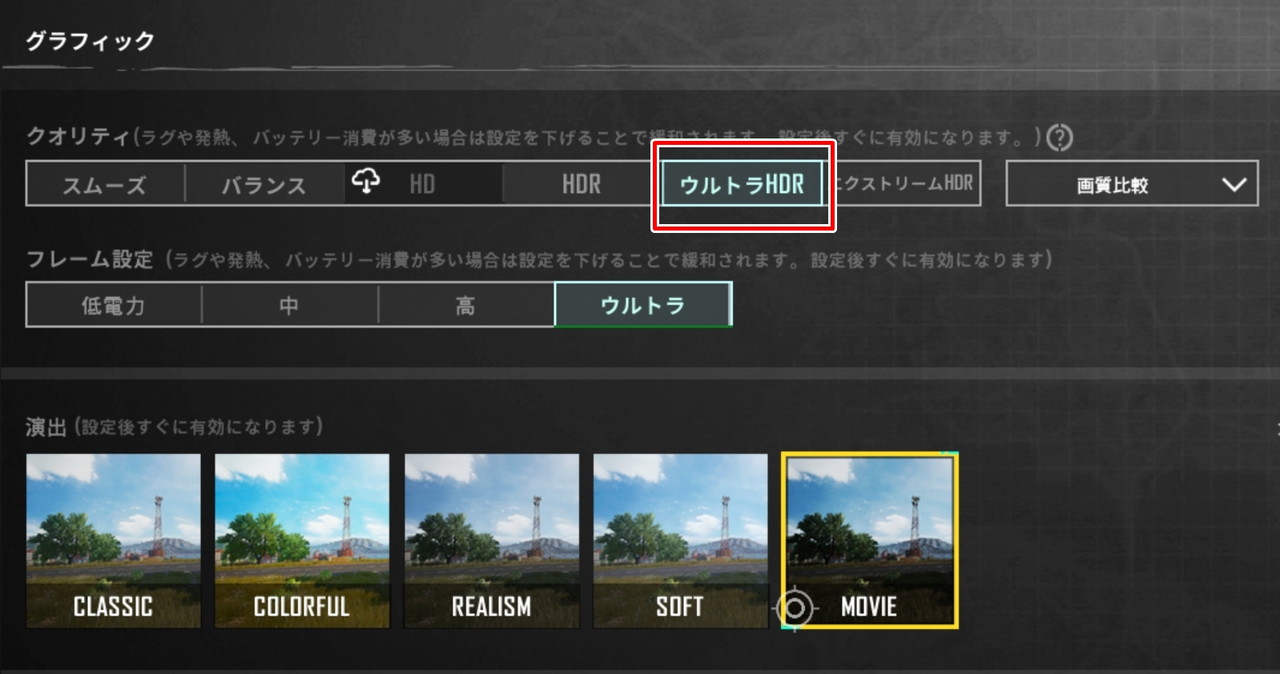Choose the HD quality option
Image resolution: width=1280 pixels, height=674 pixels.
pyautogui.click(x=423, y=184)
